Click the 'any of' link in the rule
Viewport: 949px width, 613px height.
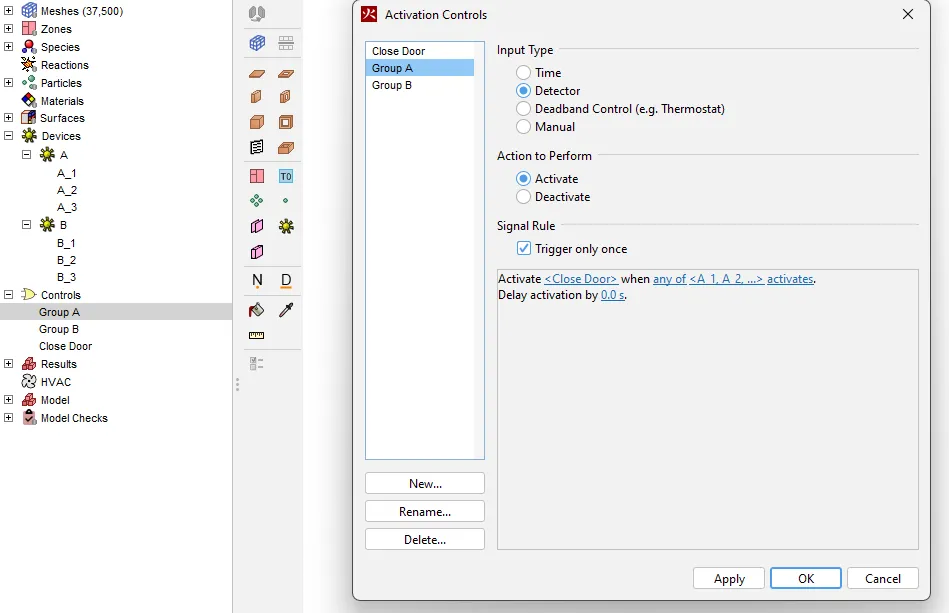pyautogui.click(x=669, y=279)
